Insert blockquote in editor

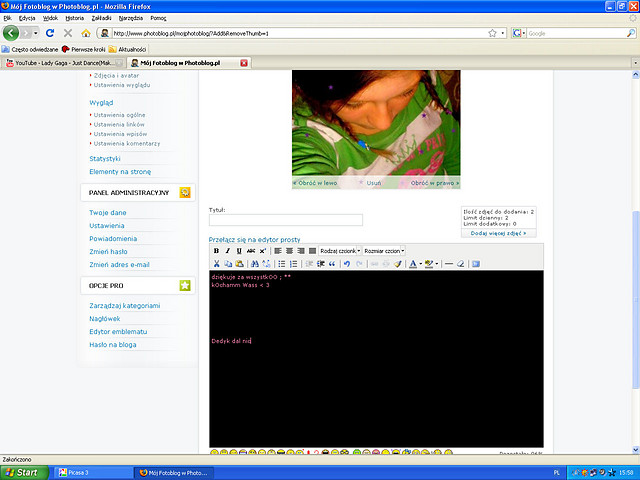[x=332, y=264]
